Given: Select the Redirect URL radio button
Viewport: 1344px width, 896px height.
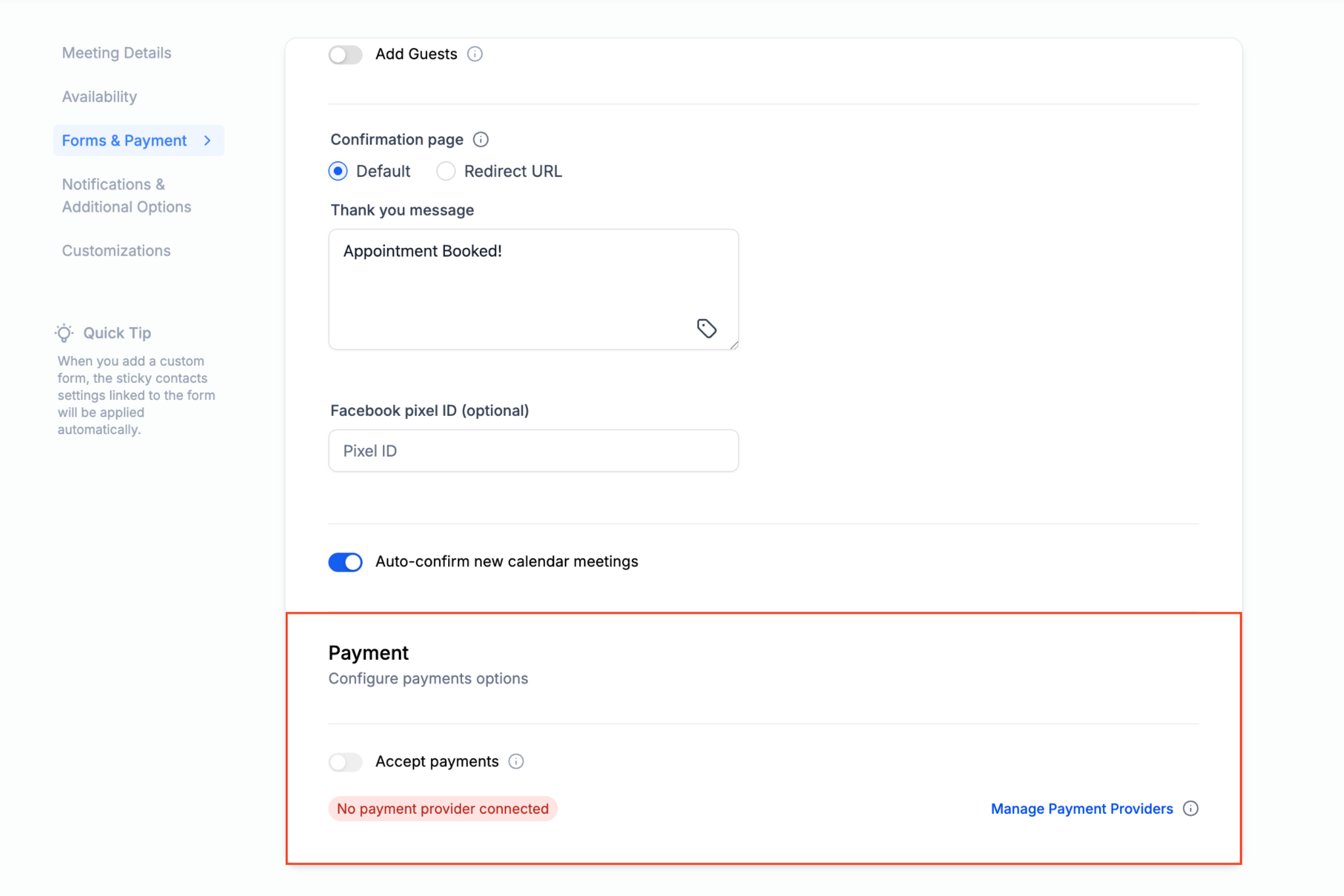Looking at the screenshot, I should point(446,171).
